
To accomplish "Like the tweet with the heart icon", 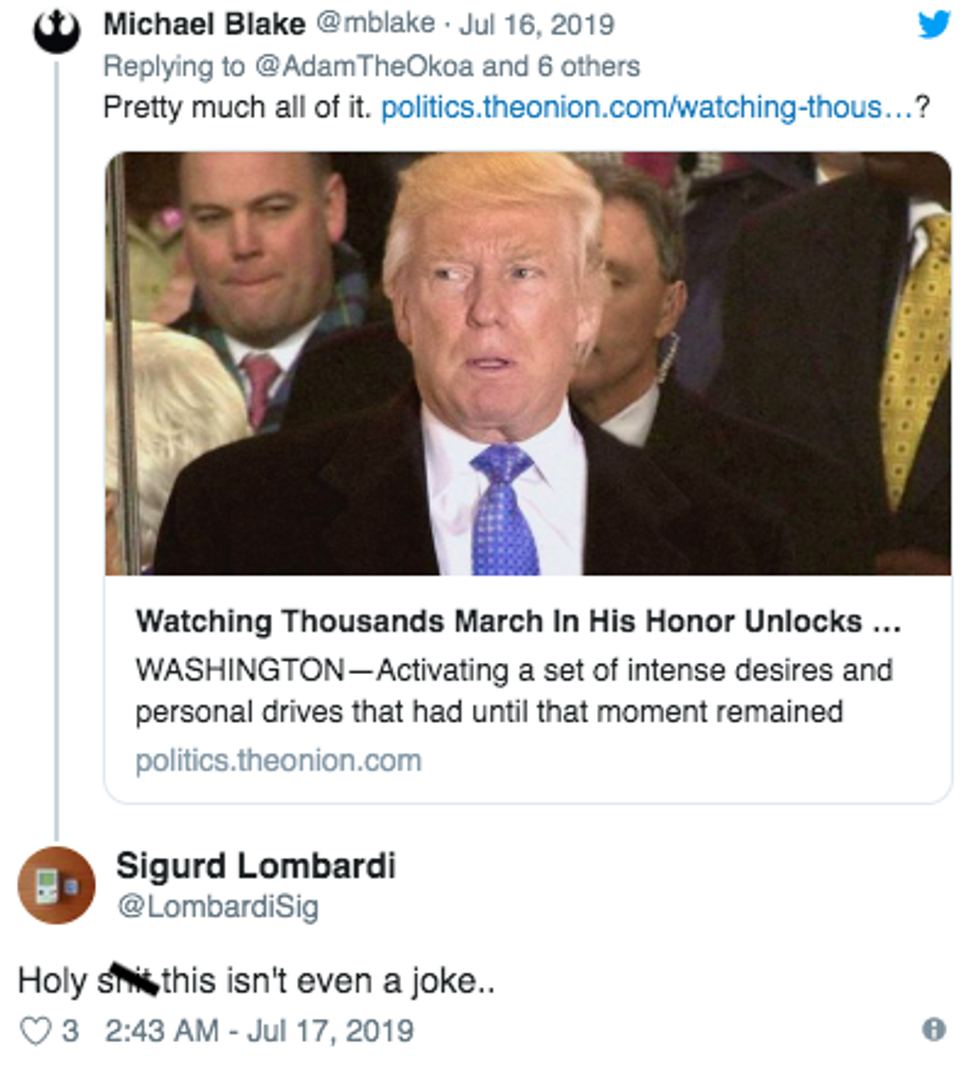I will pos(36,1031).
